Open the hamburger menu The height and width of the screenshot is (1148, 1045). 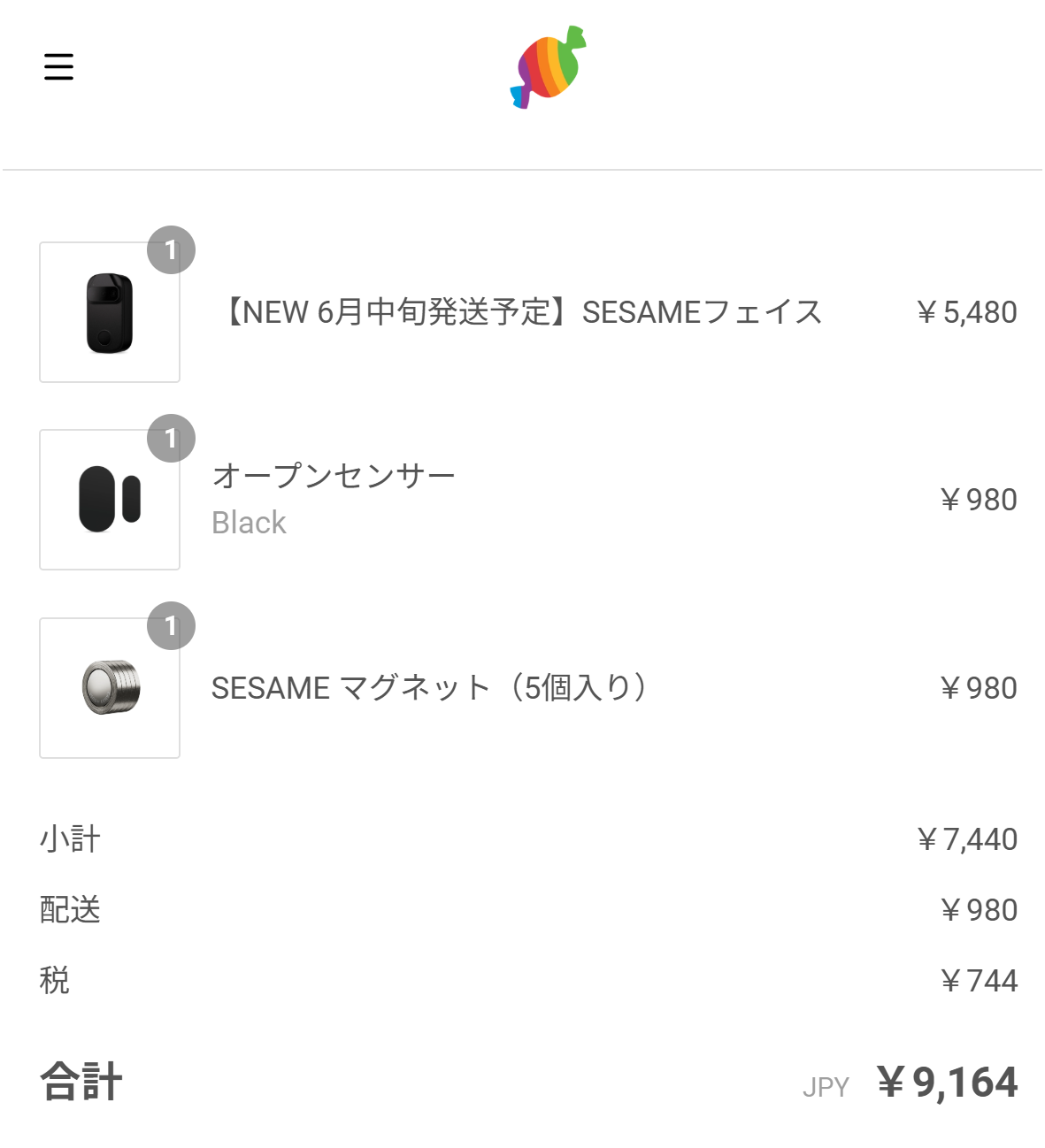tap(58, 66)
